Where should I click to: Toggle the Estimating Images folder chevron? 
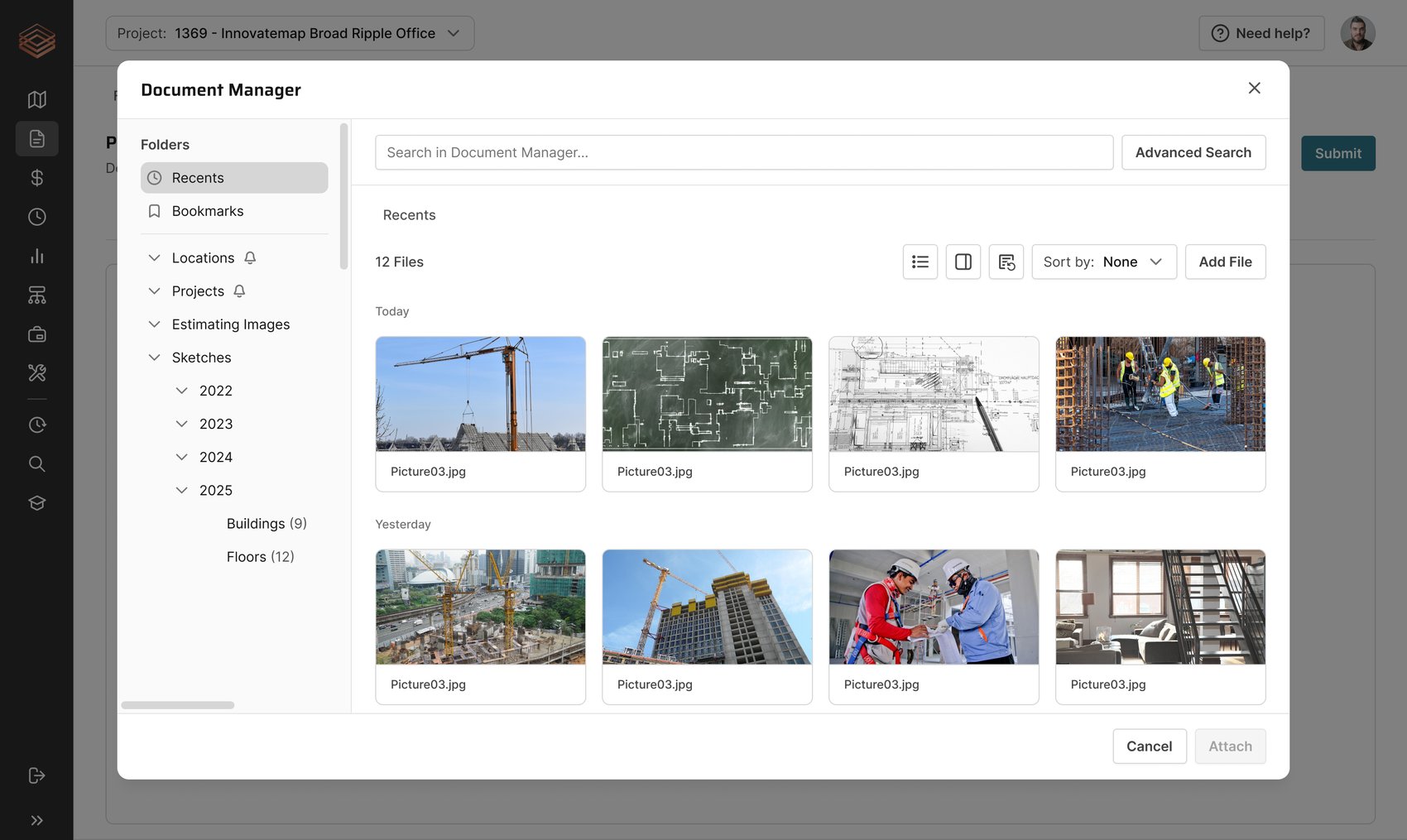click(x=154, y=324)
